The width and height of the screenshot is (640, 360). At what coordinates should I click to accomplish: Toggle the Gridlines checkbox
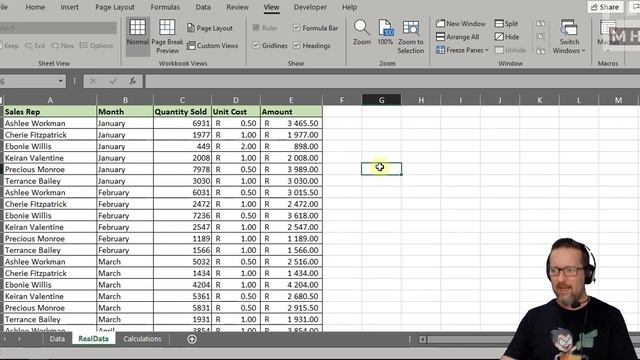(256, 46)
